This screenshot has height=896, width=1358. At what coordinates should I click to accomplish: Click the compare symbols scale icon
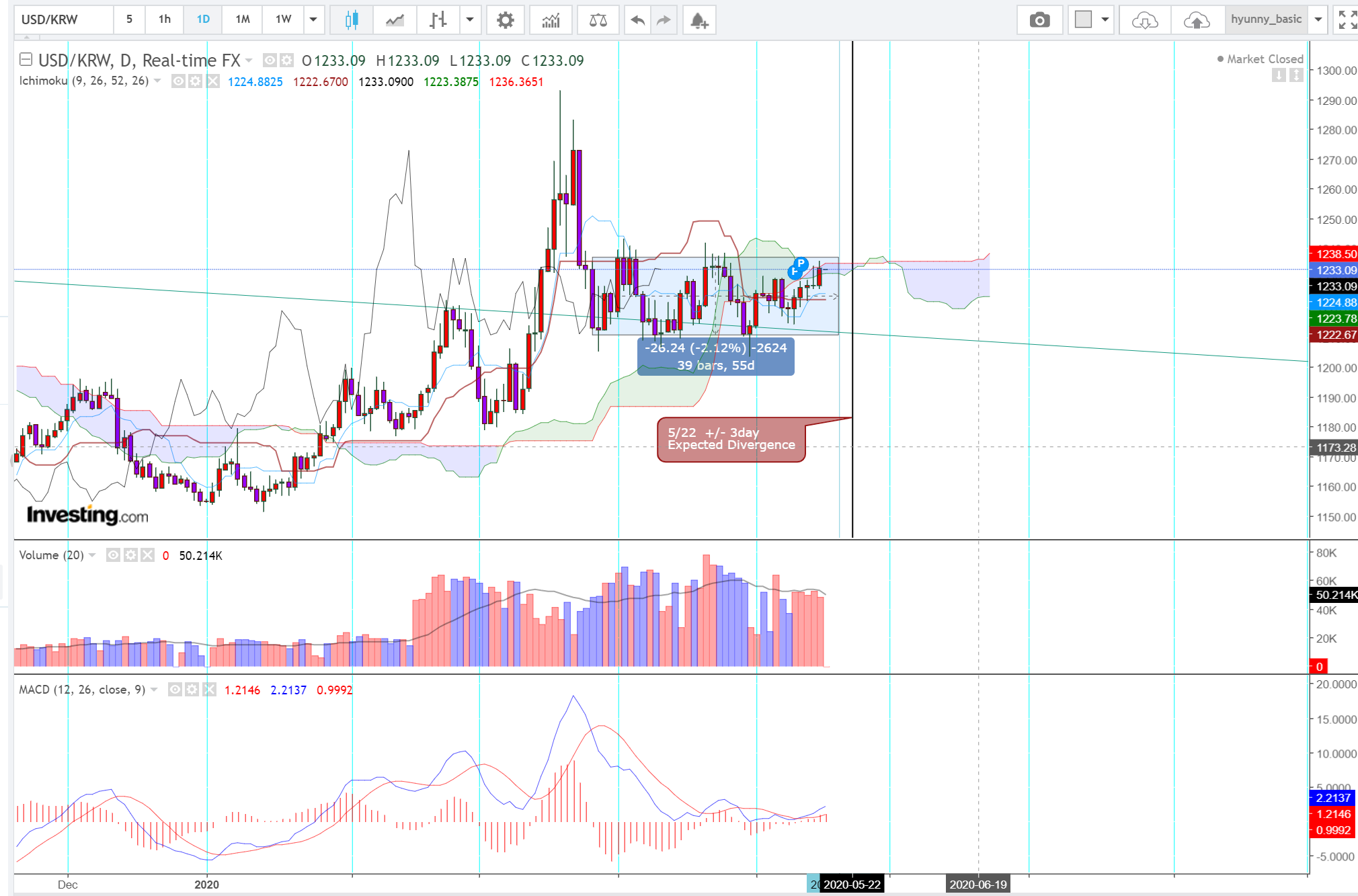click(598, 20)
